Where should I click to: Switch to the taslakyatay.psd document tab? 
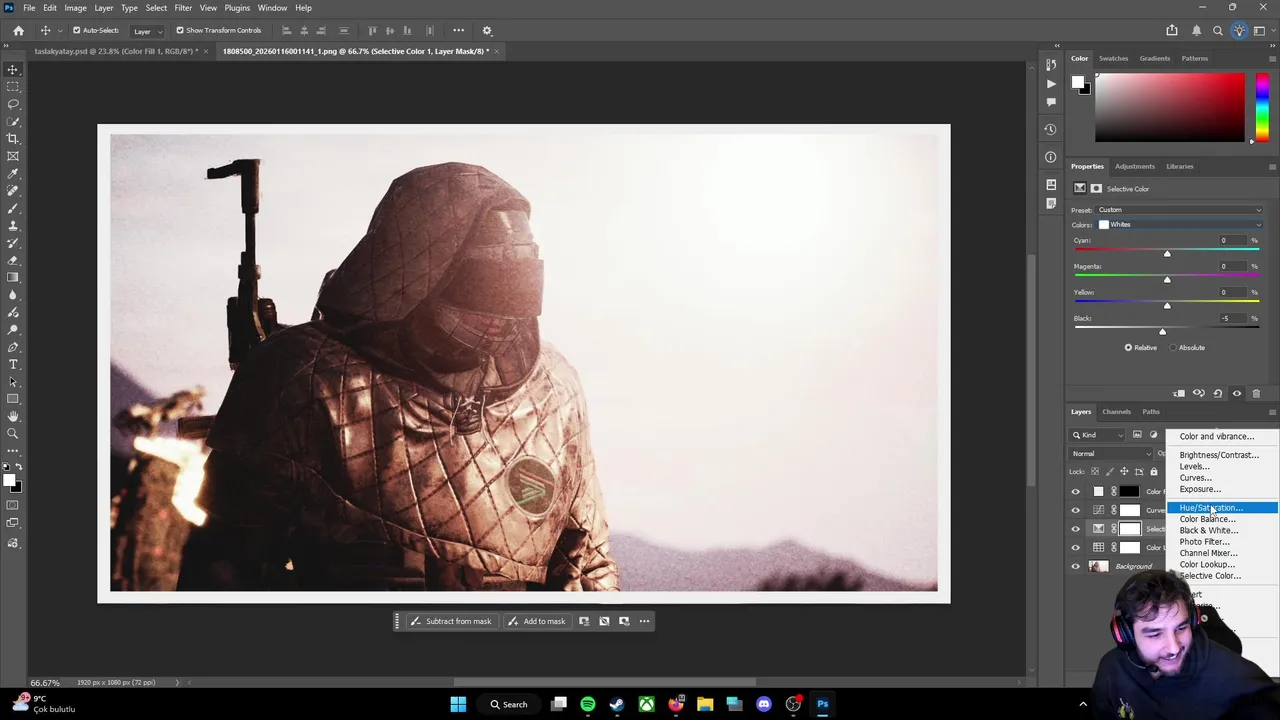(x=116, y=51)
